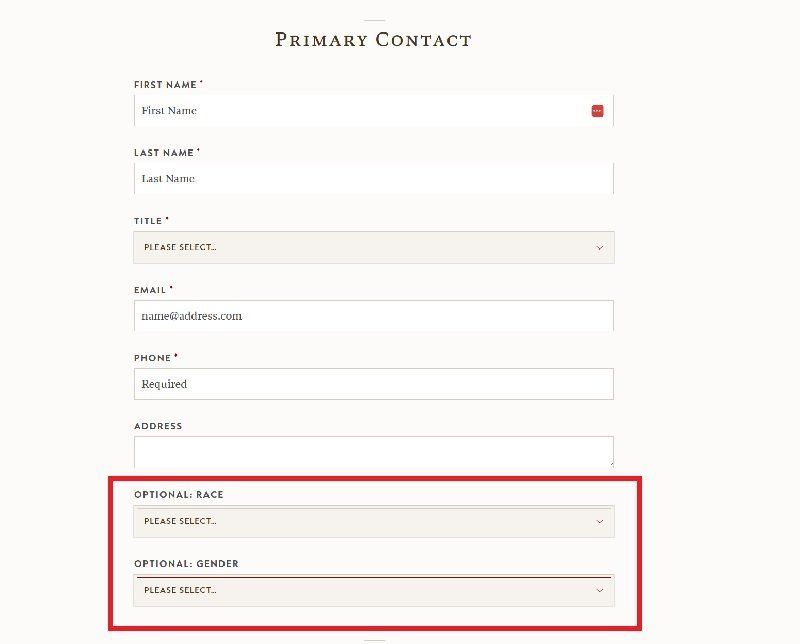Click the Optional: Gender label
The width and height of the screenshot is (800, 644).
pos(186,564)
